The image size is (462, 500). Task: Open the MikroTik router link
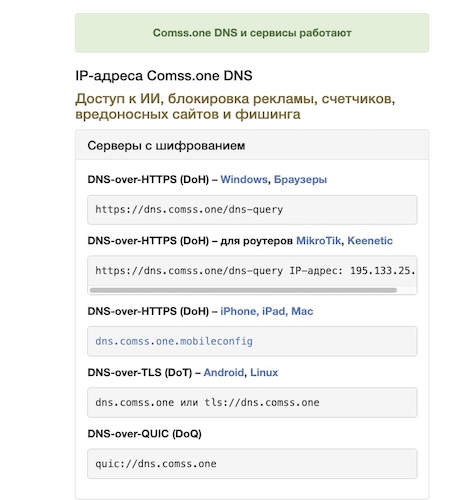click(319, 241)
